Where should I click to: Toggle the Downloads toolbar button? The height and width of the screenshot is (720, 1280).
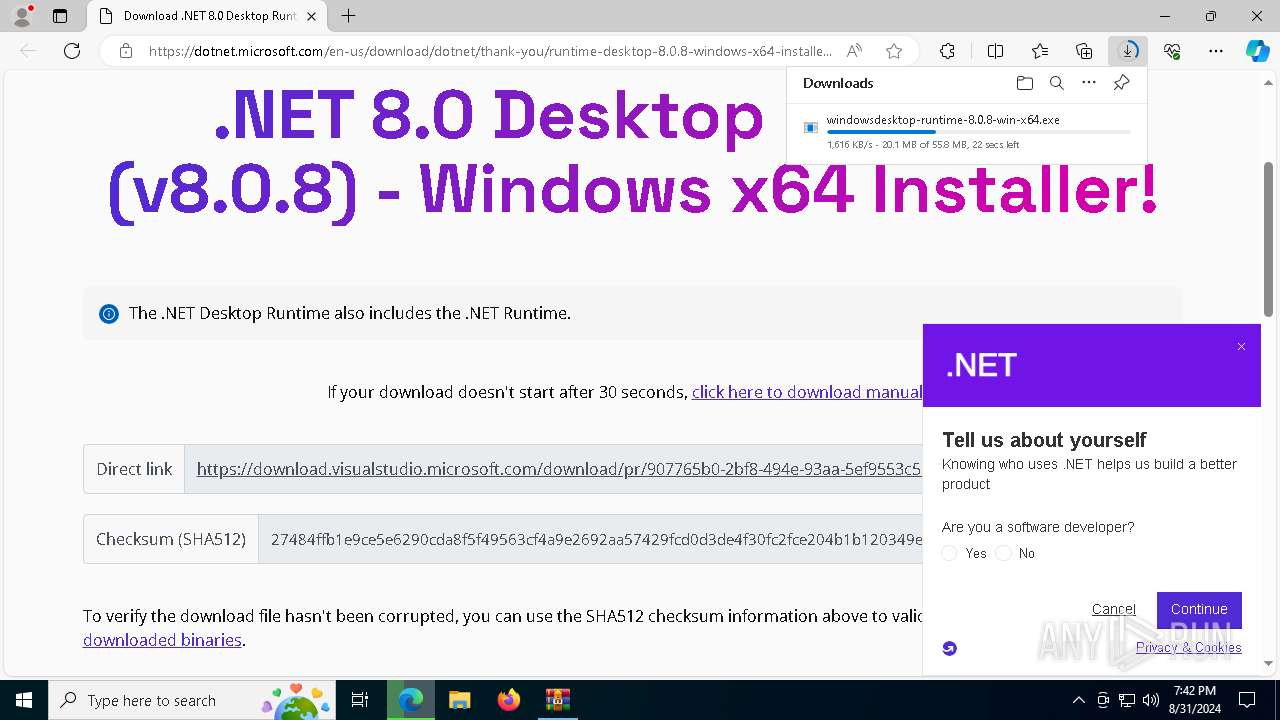coord(1128,51)
